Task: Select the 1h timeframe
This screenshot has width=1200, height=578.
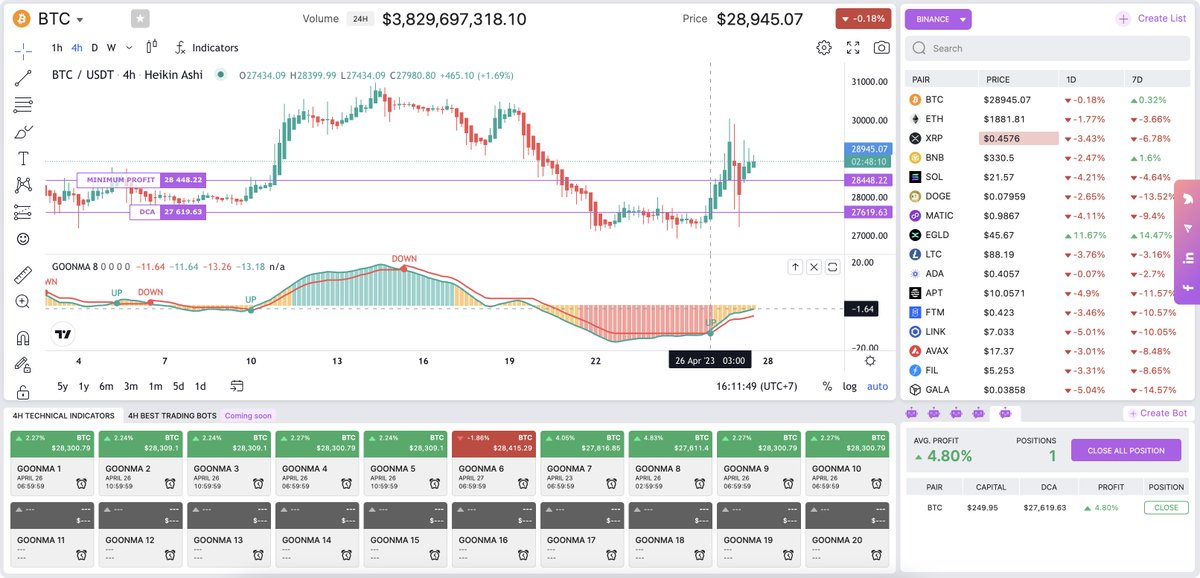Action: (x=57, y=48)
